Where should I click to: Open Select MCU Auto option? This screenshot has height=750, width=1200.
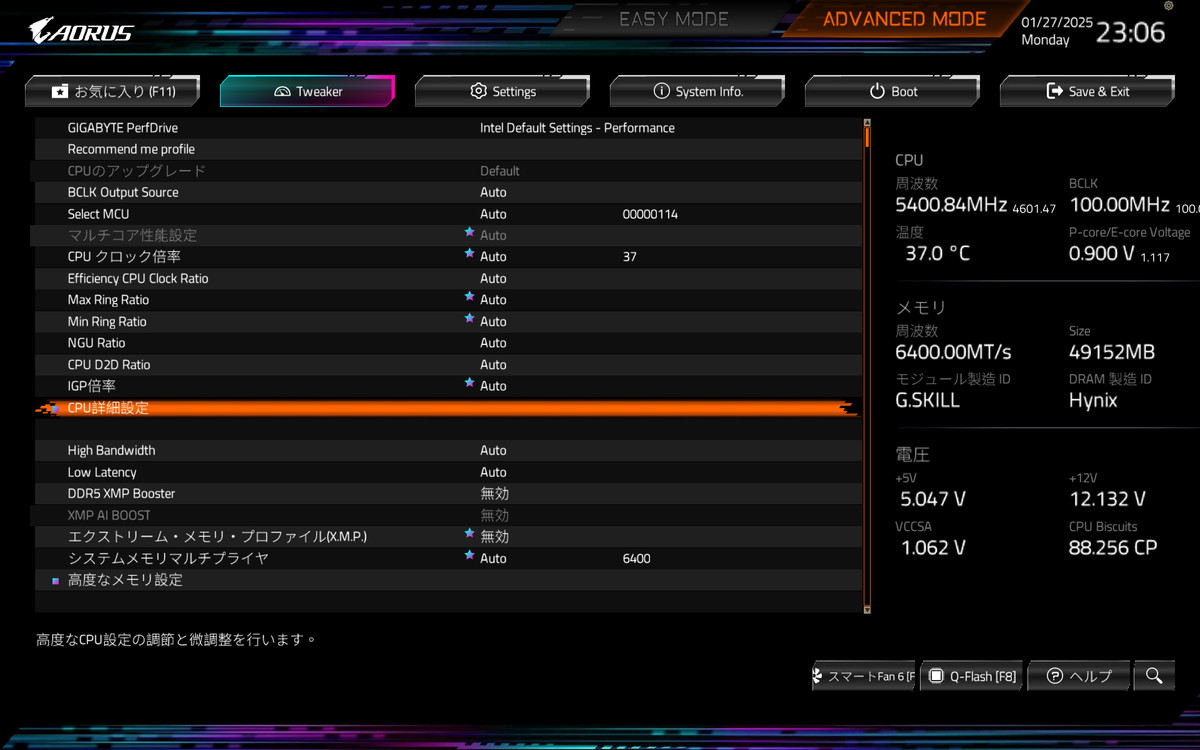(493, 214)
